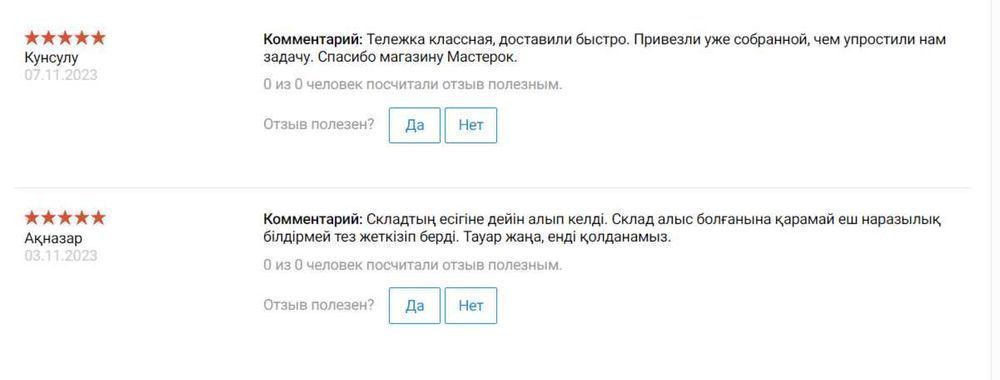Viewport: 1000px width, 380px height.
Task: Click Кунсулу's comment about Тележка классная
Action: [605, 48]
